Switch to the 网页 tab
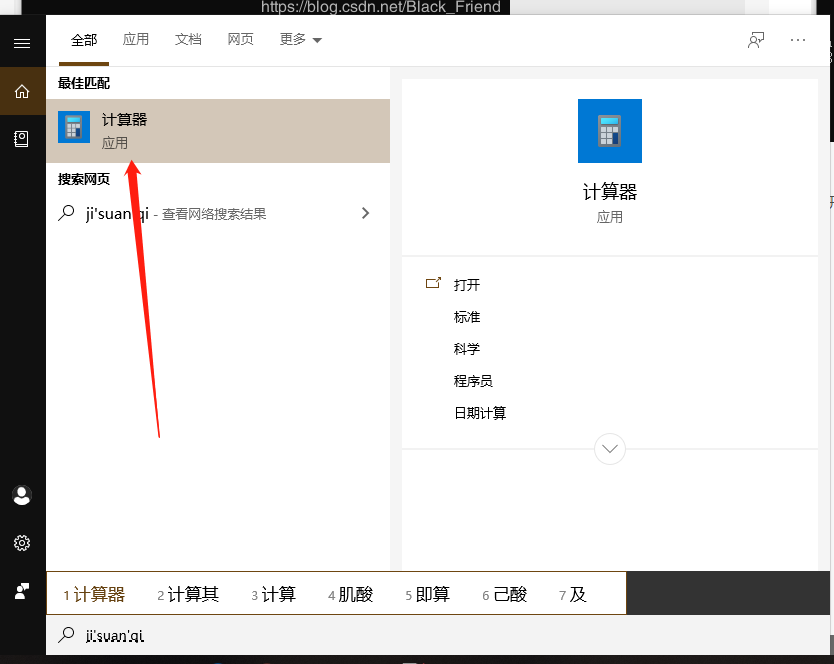 click(240, 39)
